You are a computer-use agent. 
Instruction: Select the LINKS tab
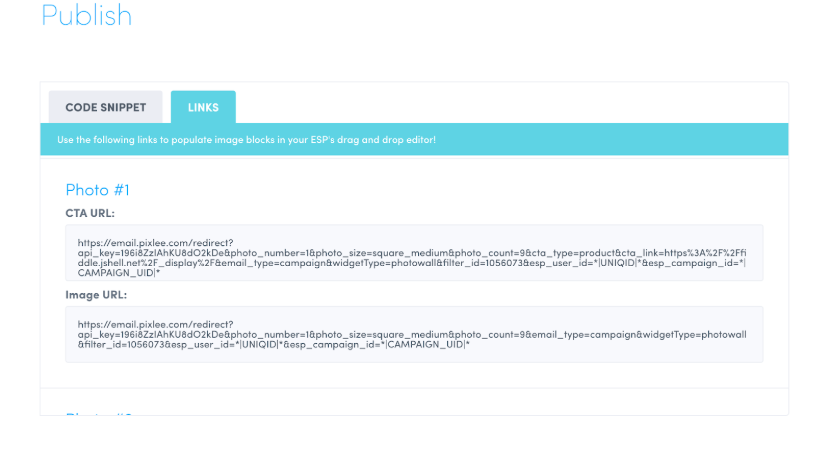pos(203,107)
